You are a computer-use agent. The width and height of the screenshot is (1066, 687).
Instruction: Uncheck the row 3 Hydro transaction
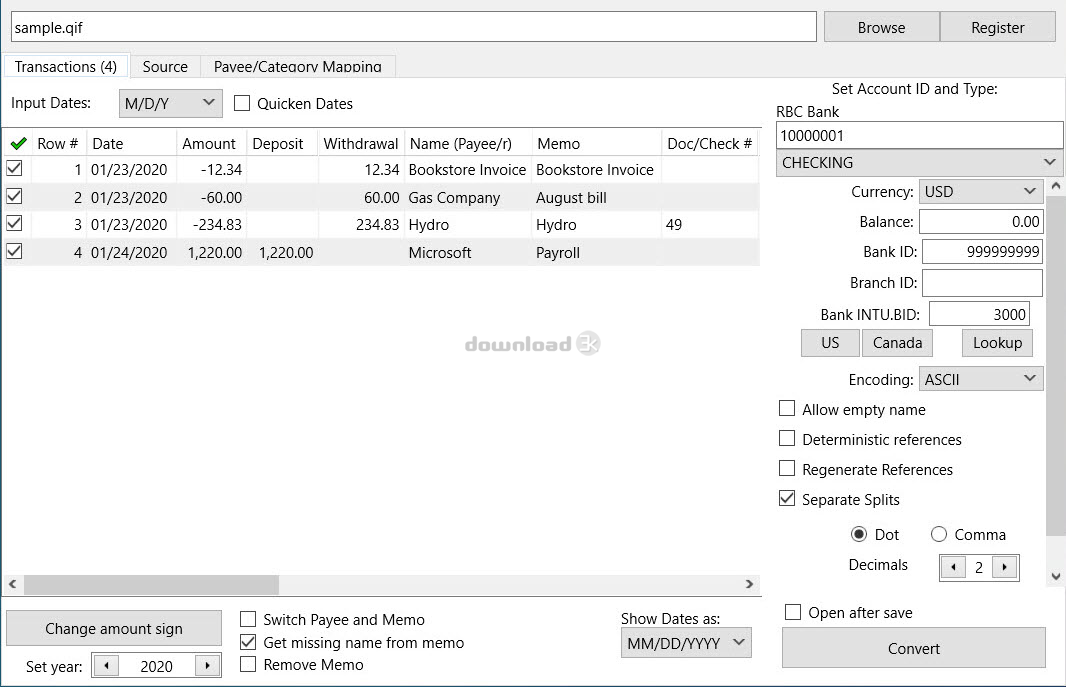click(x=14, y=224)
